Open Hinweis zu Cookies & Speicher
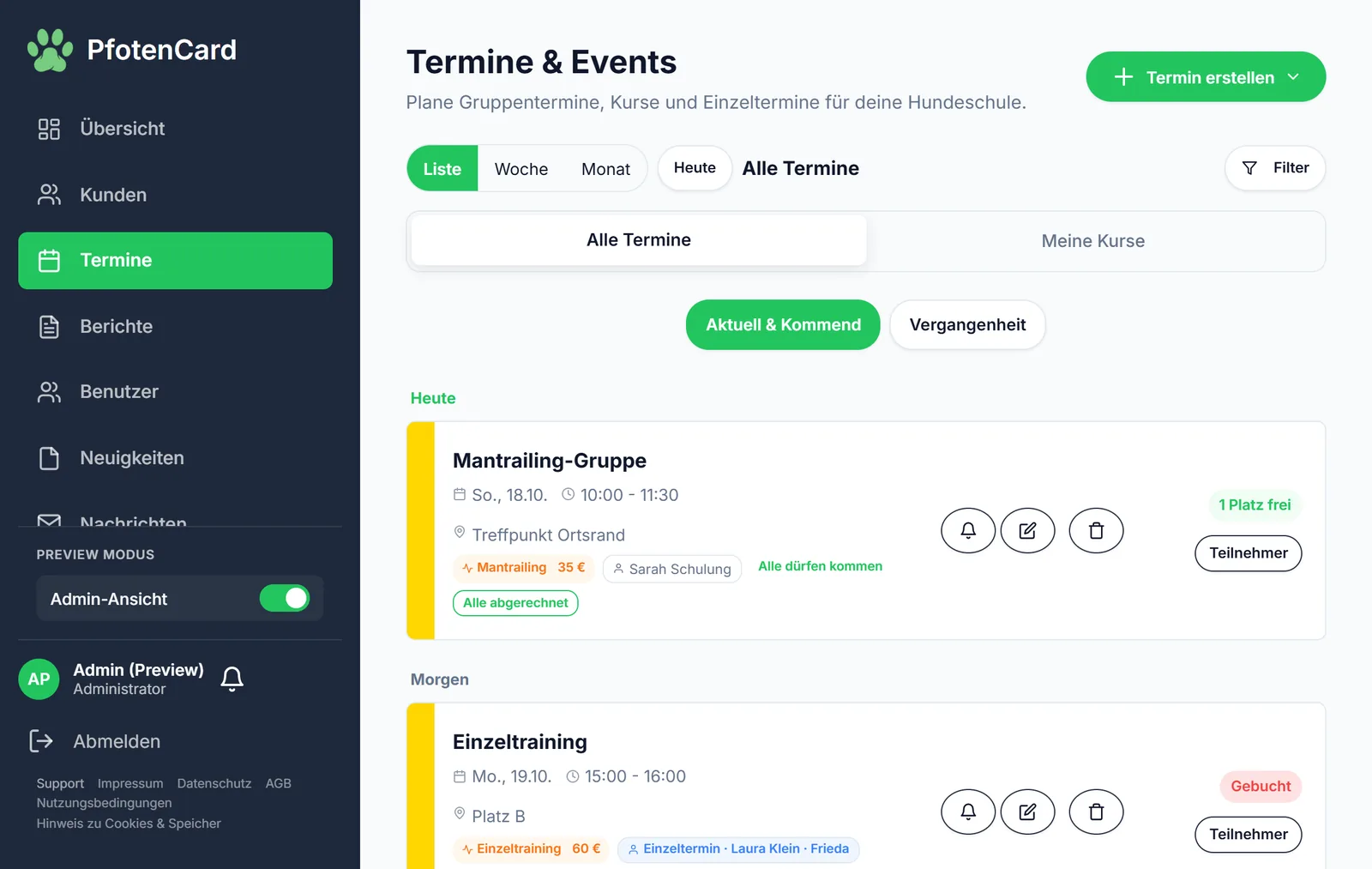1372x869 pixels. click(129, 824)
